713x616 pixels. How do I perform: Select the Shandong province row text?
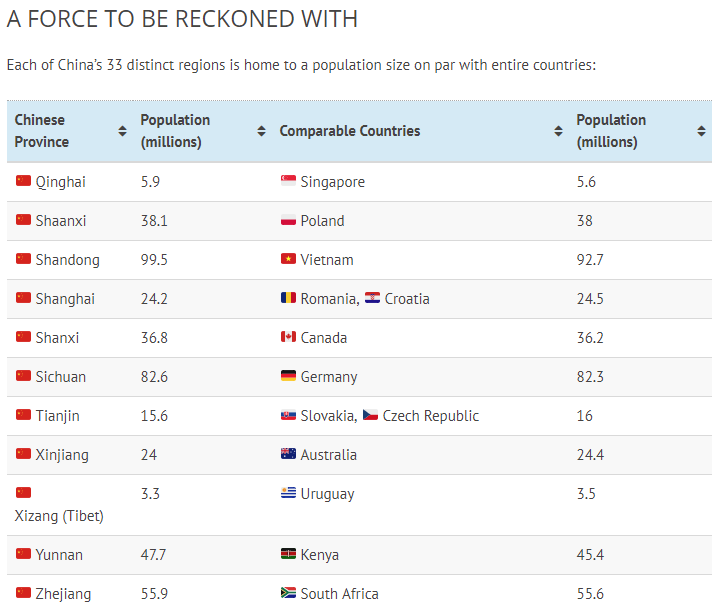(67, 260)
